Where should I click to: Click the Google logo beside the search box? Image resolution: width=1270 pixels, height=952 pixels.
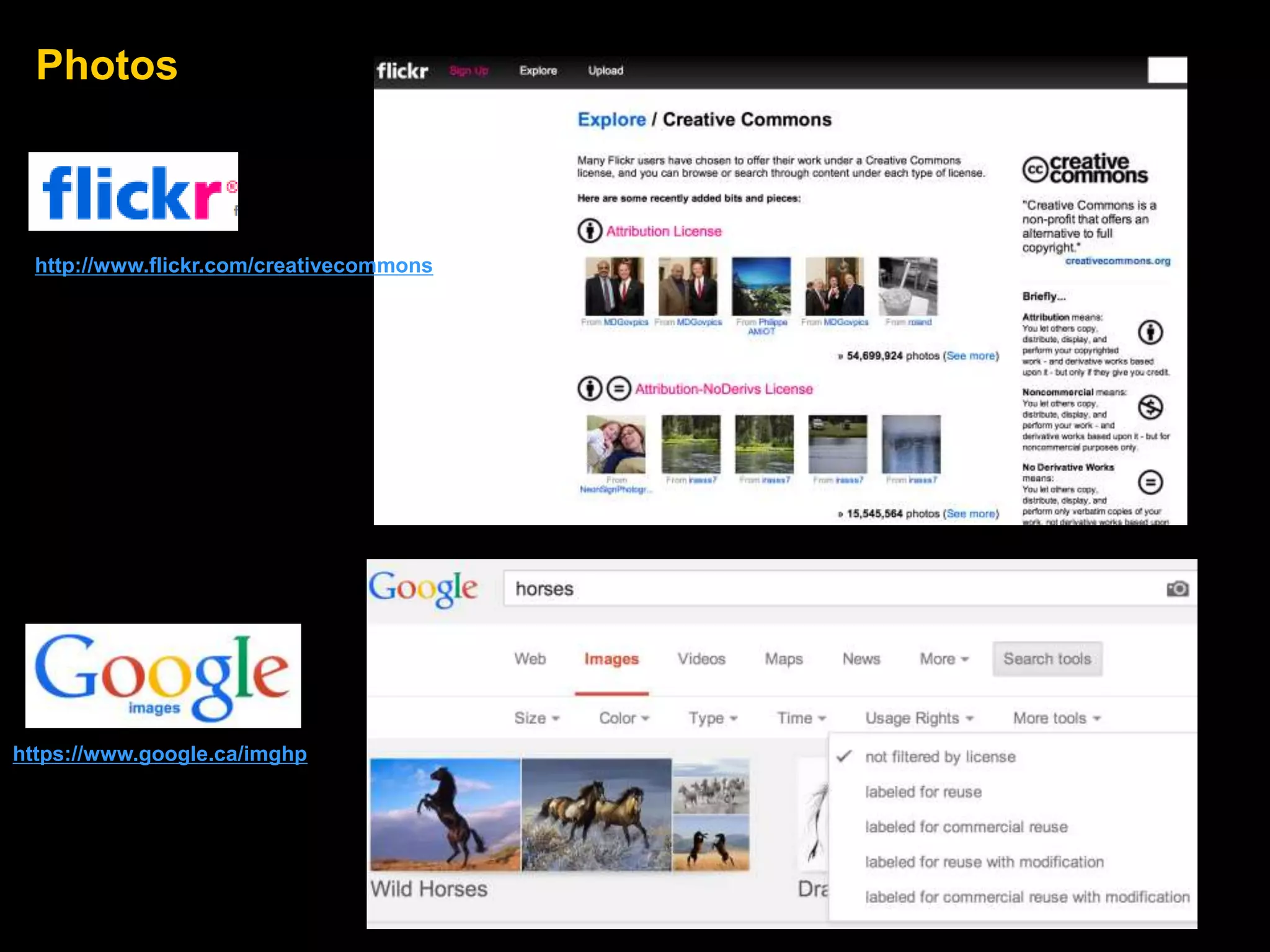pos(424,588)
